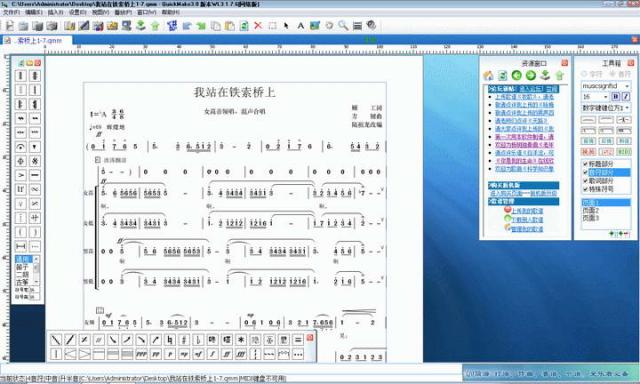Viewport: 640px width, 384px height.
Task: Select the single barline symbol in bottom palette
Action: coord(56,354)
